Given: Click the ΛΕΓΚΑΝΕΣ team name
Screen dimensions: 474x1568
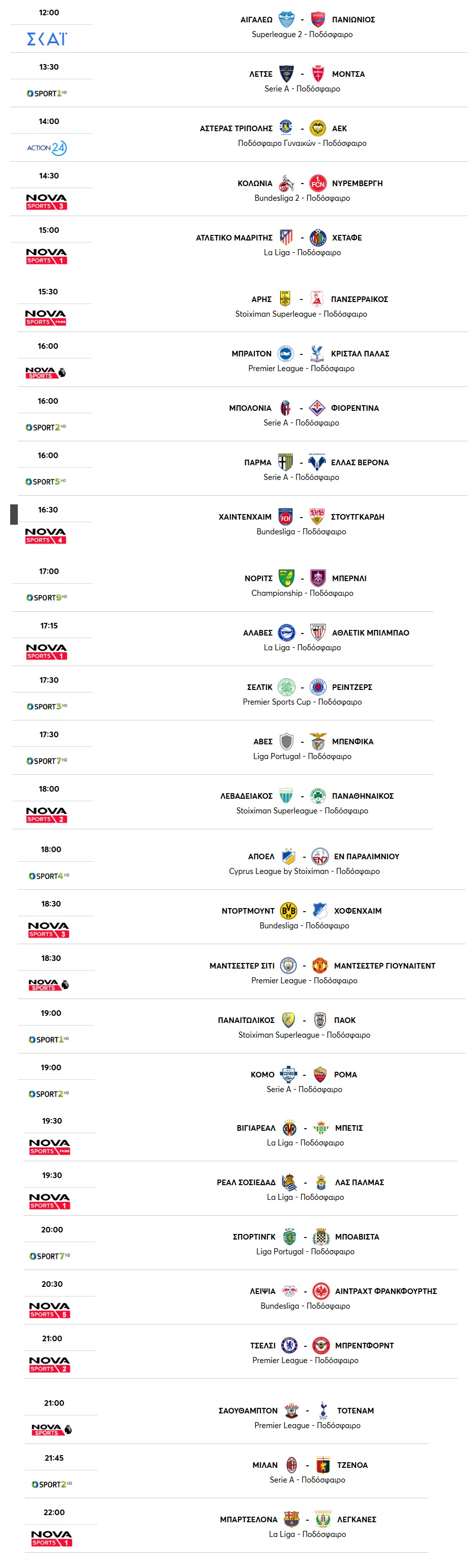Looking at the screenshot, I should (x=357, y=1520).
